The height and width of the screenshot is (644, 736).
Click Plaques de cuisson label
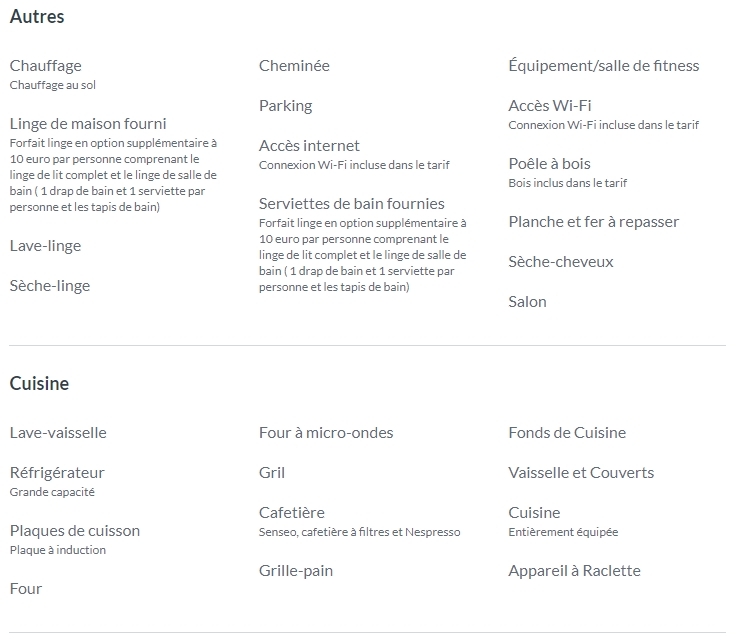(75, 531)
